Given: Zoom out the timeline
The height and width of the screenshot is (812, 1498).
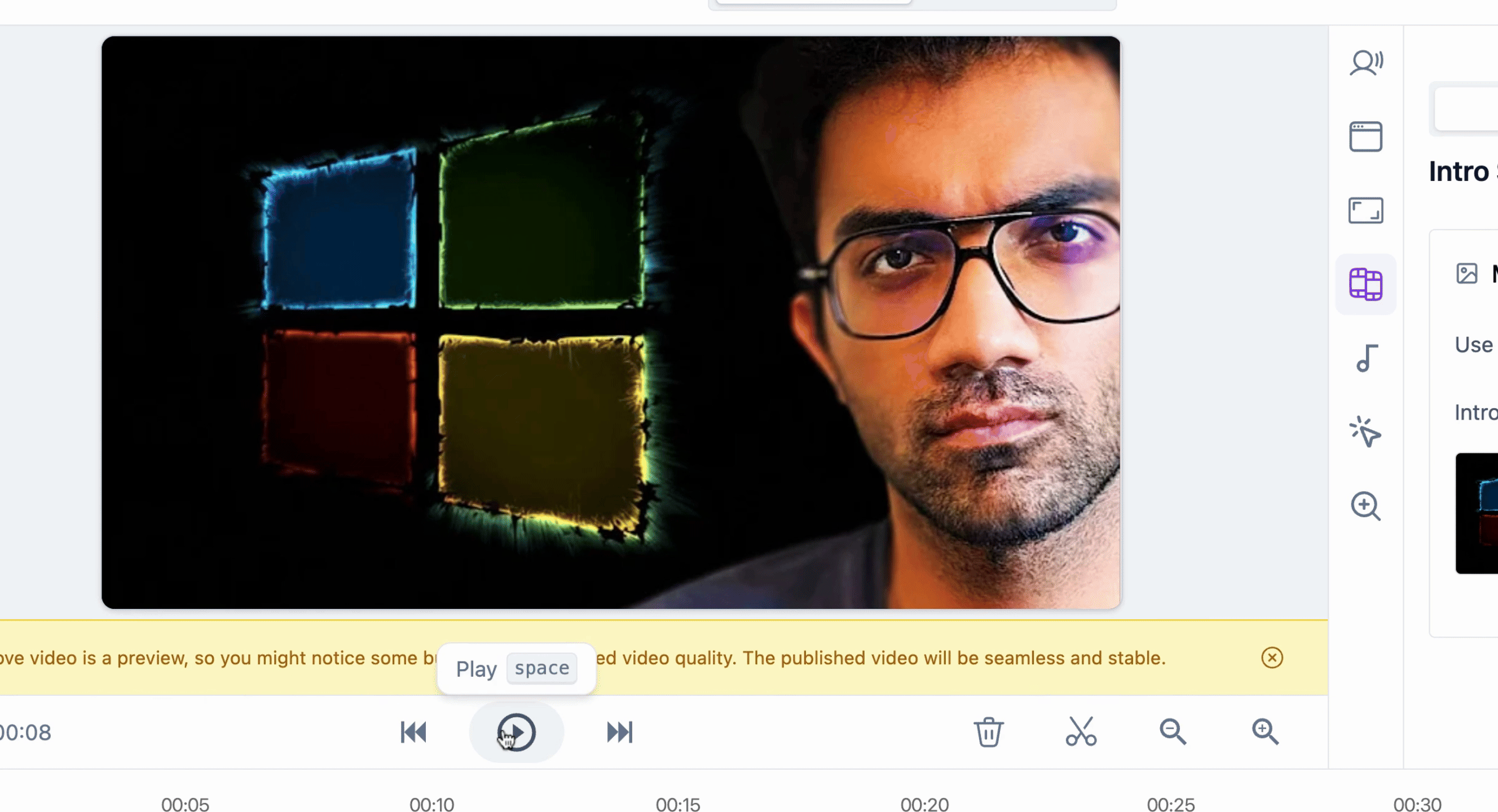Looking at the screenshot, I should (1173, 732).
